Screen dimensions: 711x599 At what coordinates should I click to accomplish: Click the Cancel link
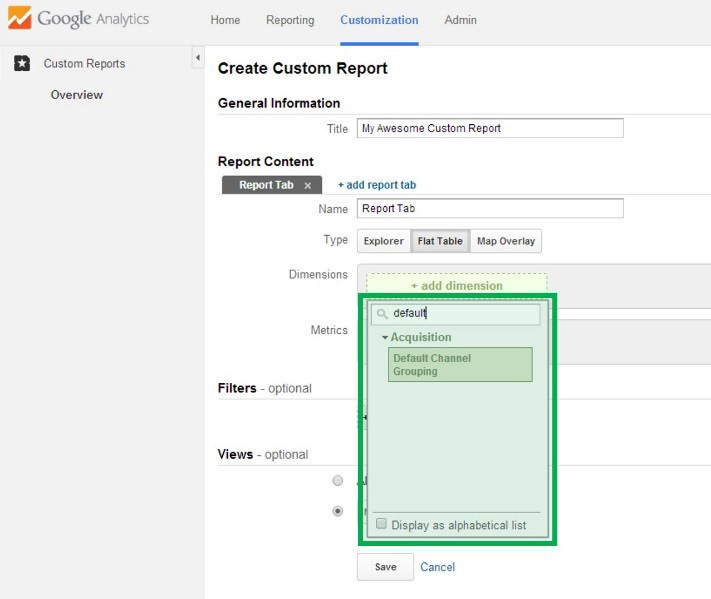(x=437, y=567)
